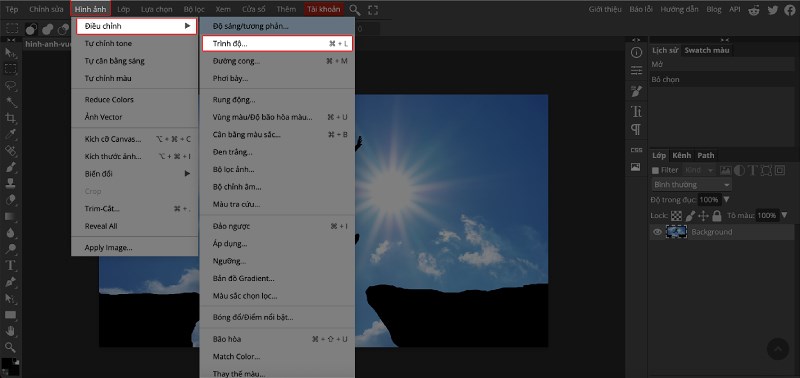The height and width of the screenshot is (378, 800).
Task: Open the Kind filter dropdown
Action: coord(698,170)
